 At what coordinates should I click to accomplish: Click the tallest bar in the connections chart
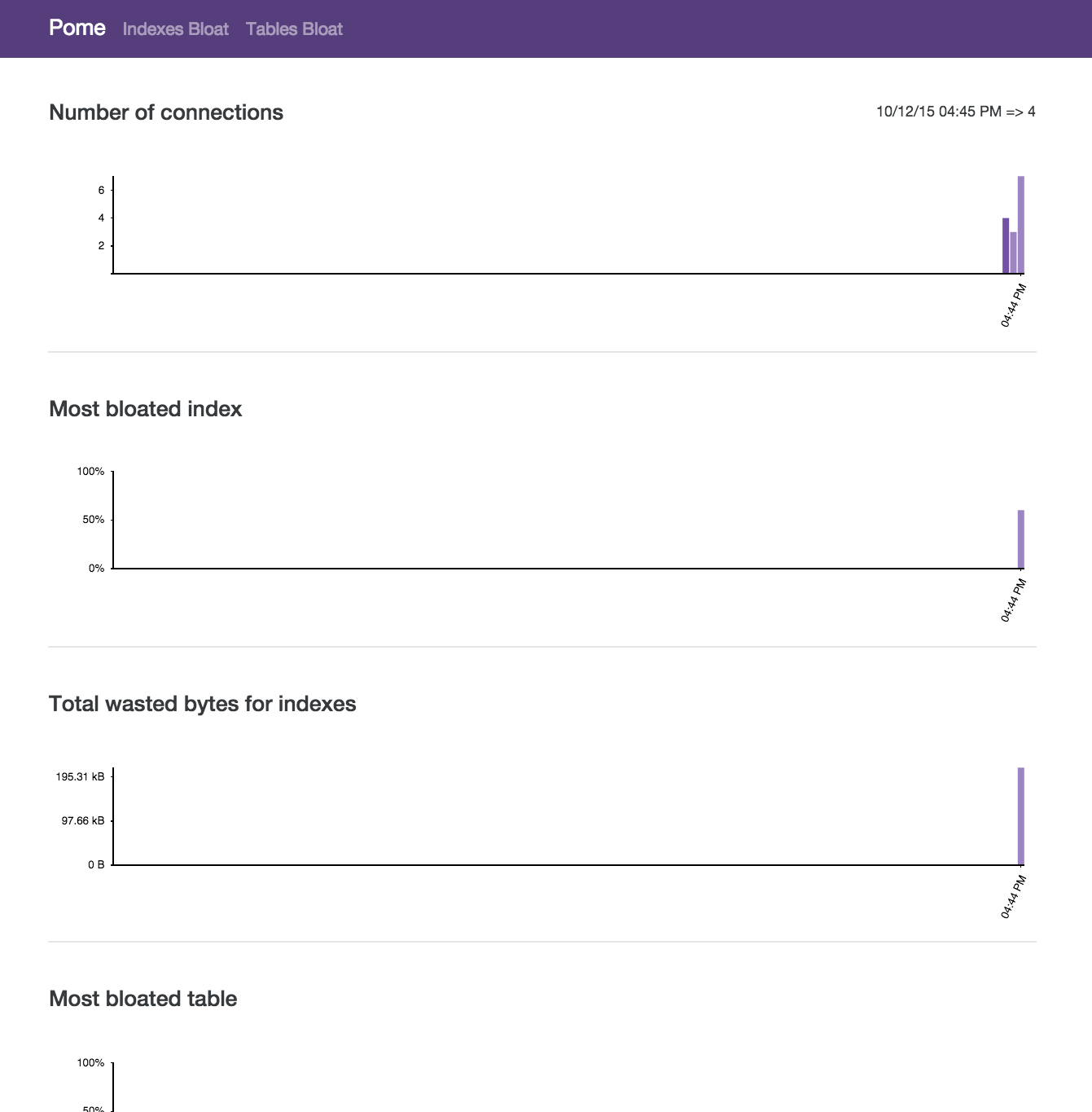point(1021,224)
